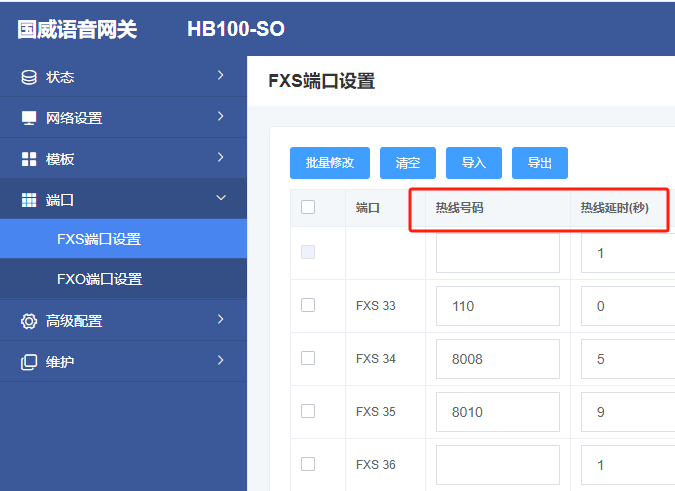This screenshot has height=491, width=675.
Task: Click the FXS端口设置 page heading
Action: click(322, 81)
